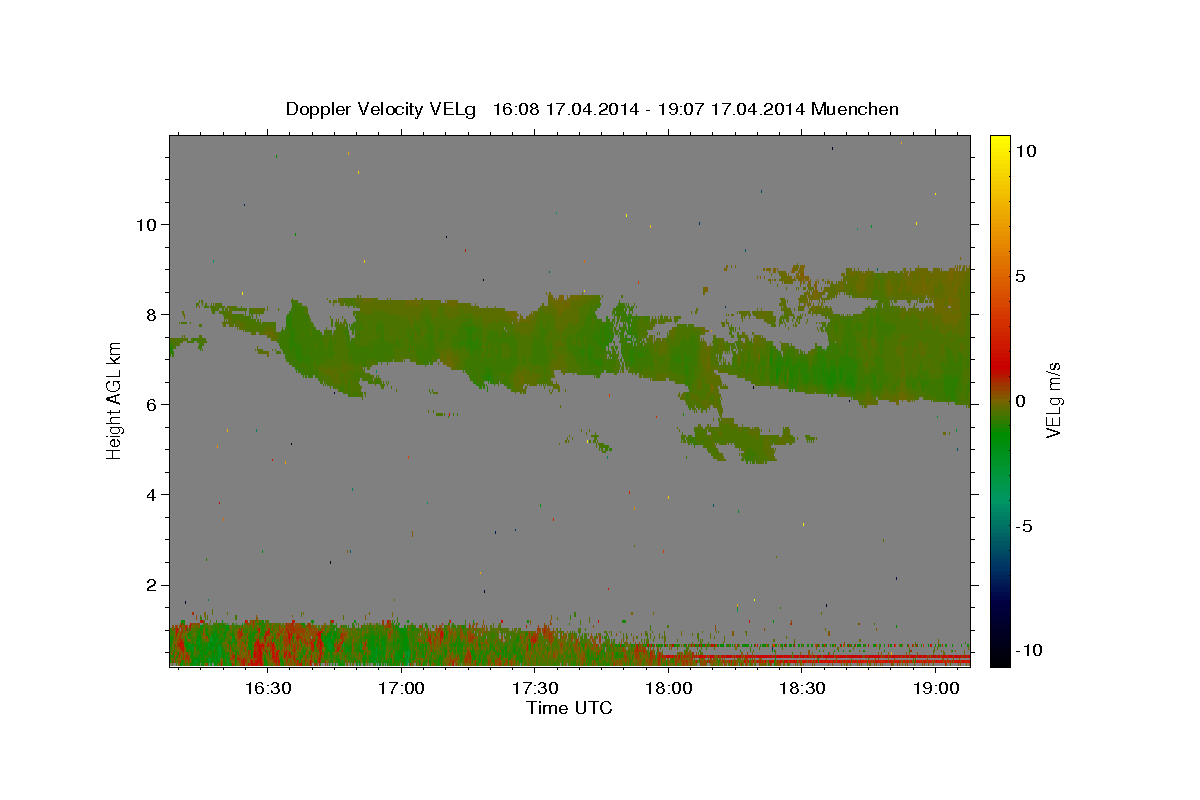
Task: Click the colorbar value -10 label
Action: click(x=1029, y=651)
